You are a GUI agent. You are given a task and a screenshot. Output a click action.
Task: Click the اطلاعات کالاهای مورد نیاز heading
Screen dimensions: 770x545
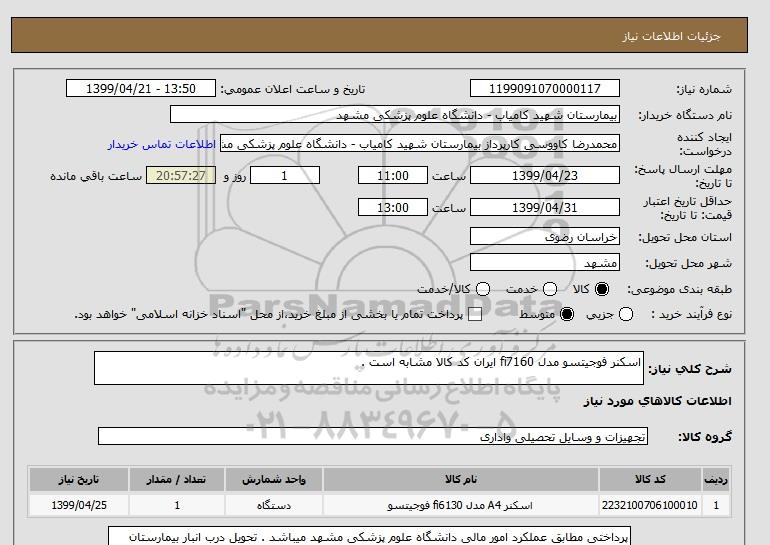658,401
